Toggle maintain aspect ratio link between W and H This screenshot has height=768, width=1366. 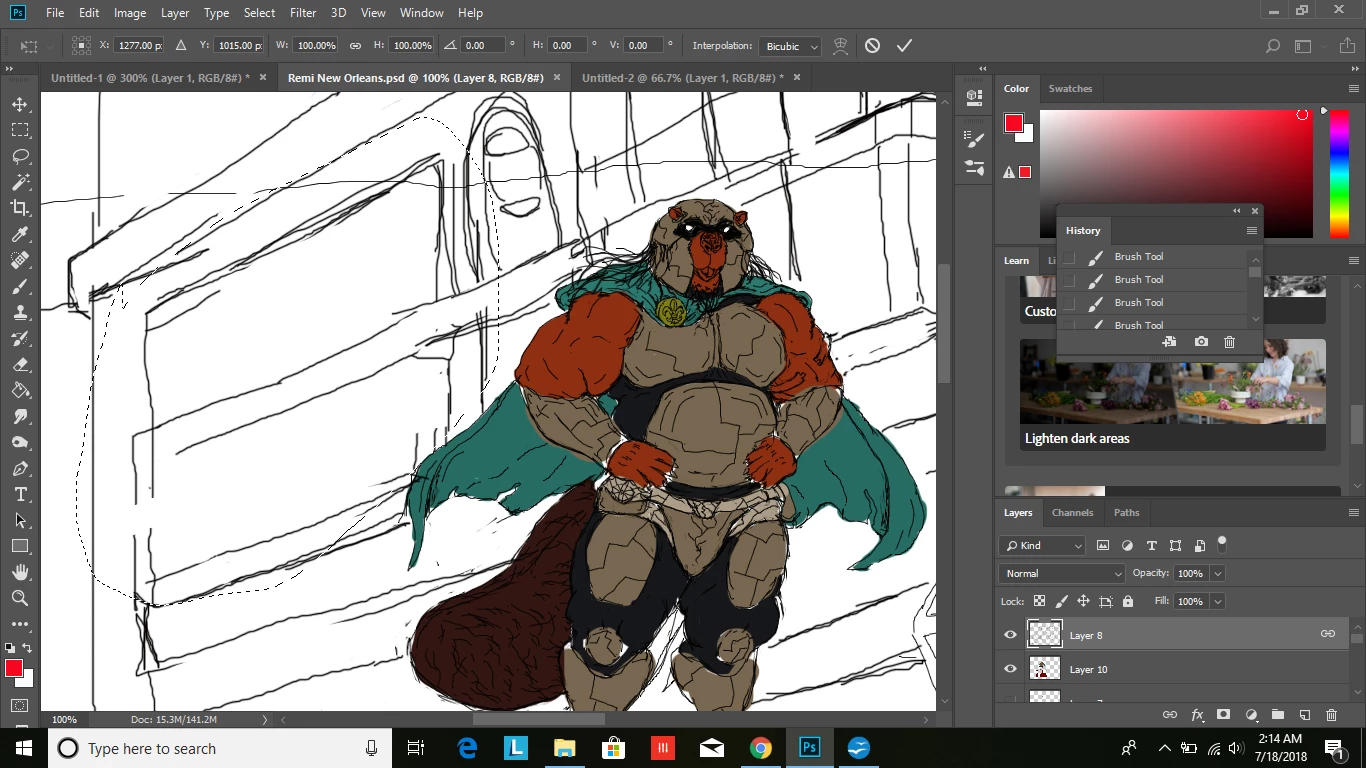pos(356,46)
